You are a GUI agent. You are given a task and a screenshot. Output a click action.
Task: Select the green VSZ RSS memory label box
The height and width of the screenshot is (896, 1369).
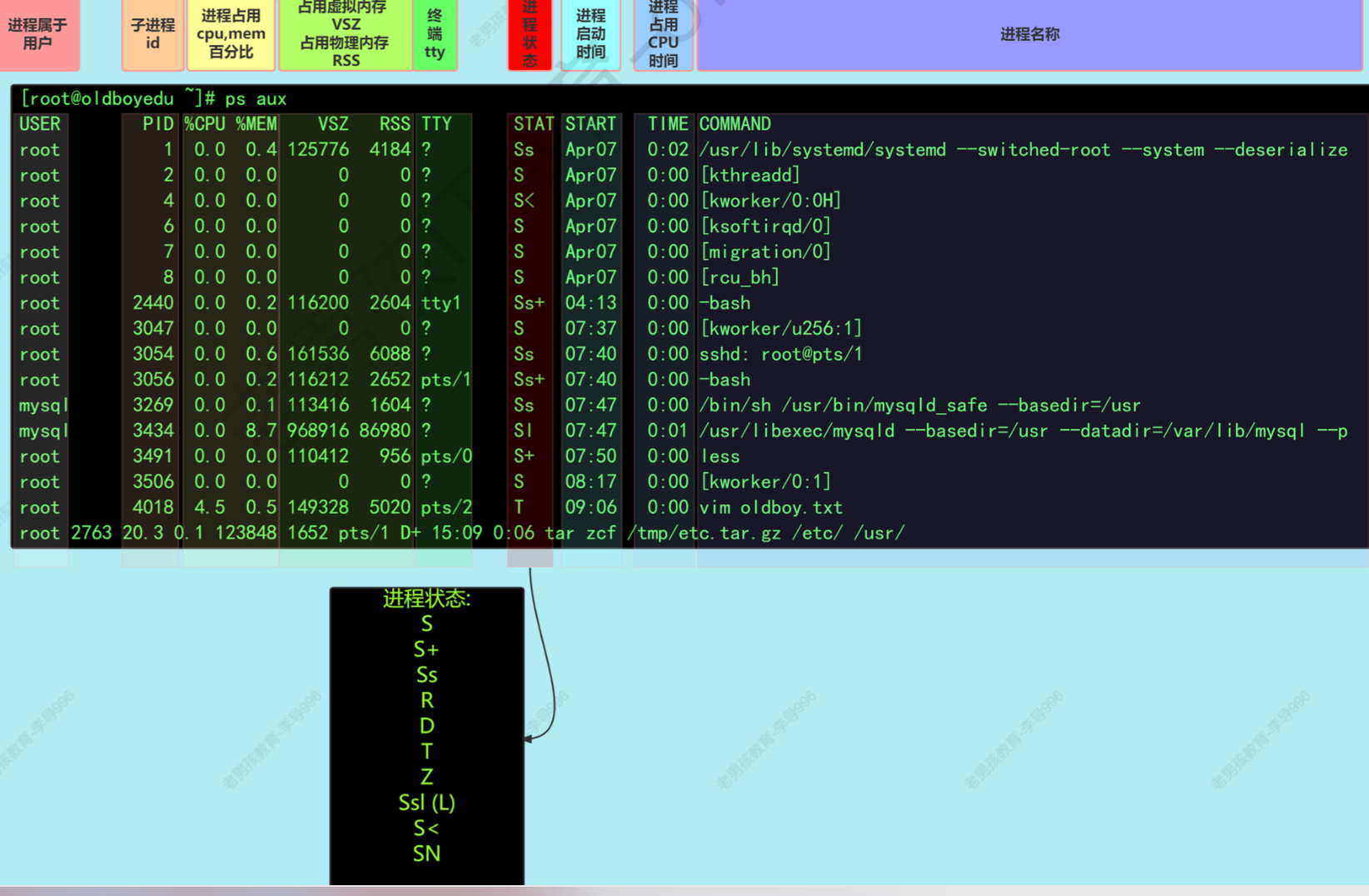click(345, 34)
